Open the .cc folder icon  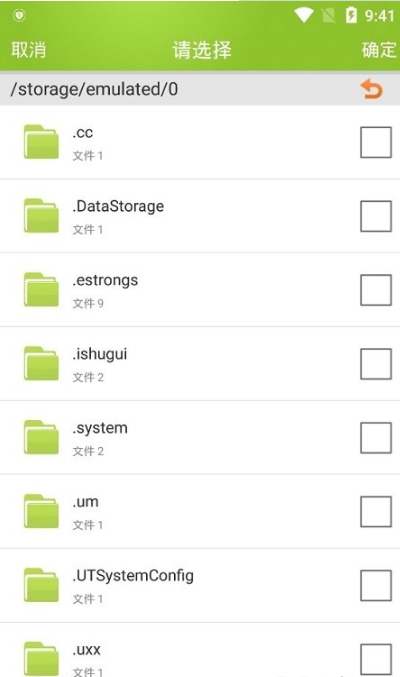coord(41,142)
